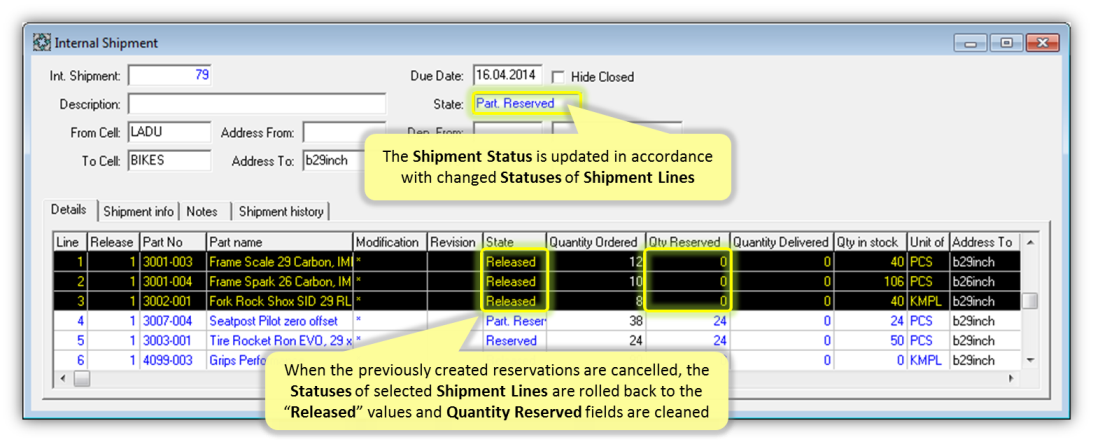
Task: Click the Quantity Ordered column header
Action: tap(594, 242)
